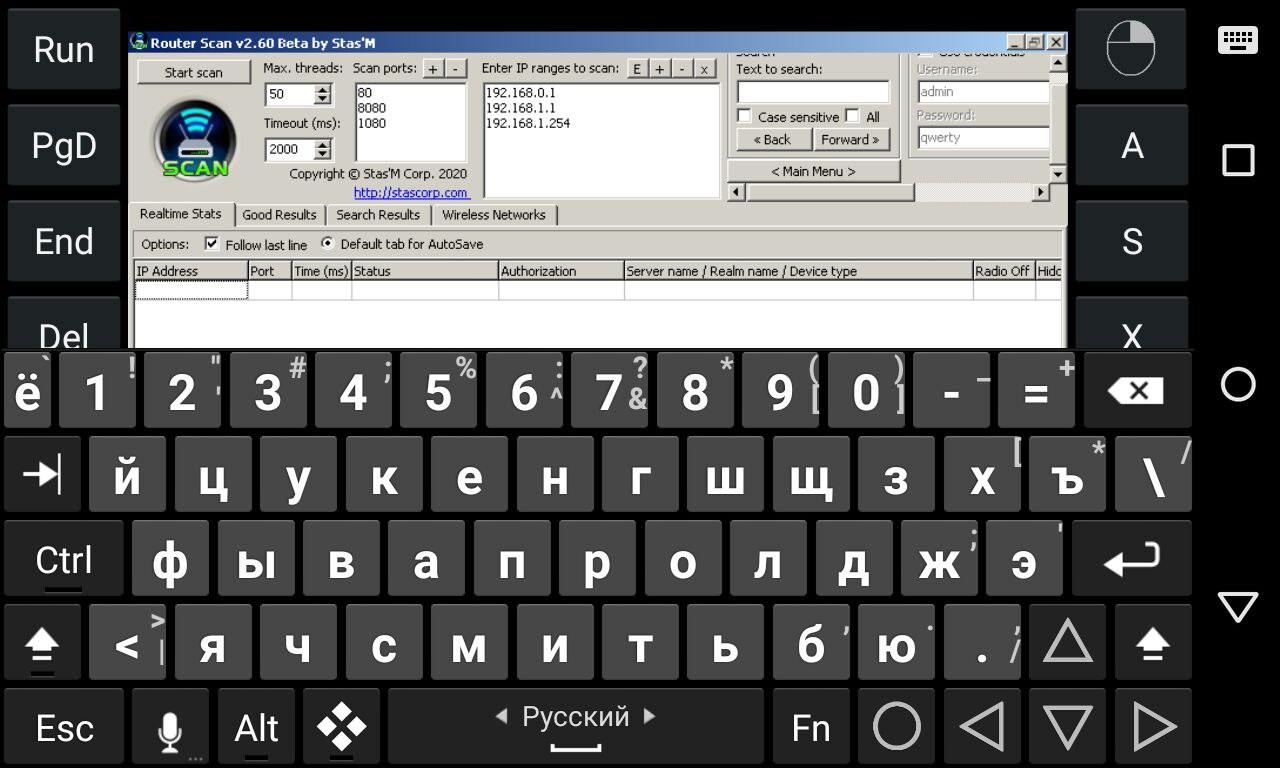Tap the S side button

point(1131,241)
